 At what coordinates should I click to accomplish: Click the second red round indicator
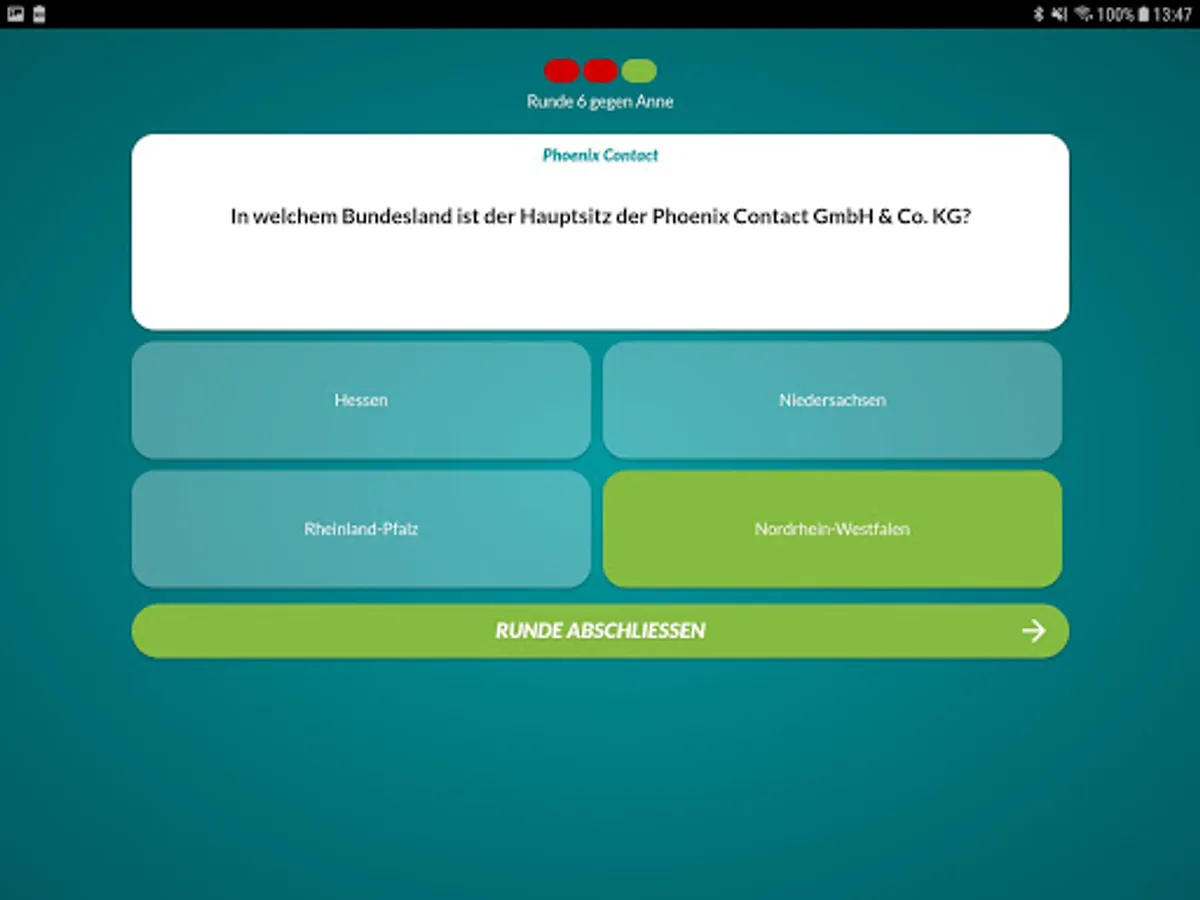600,71
